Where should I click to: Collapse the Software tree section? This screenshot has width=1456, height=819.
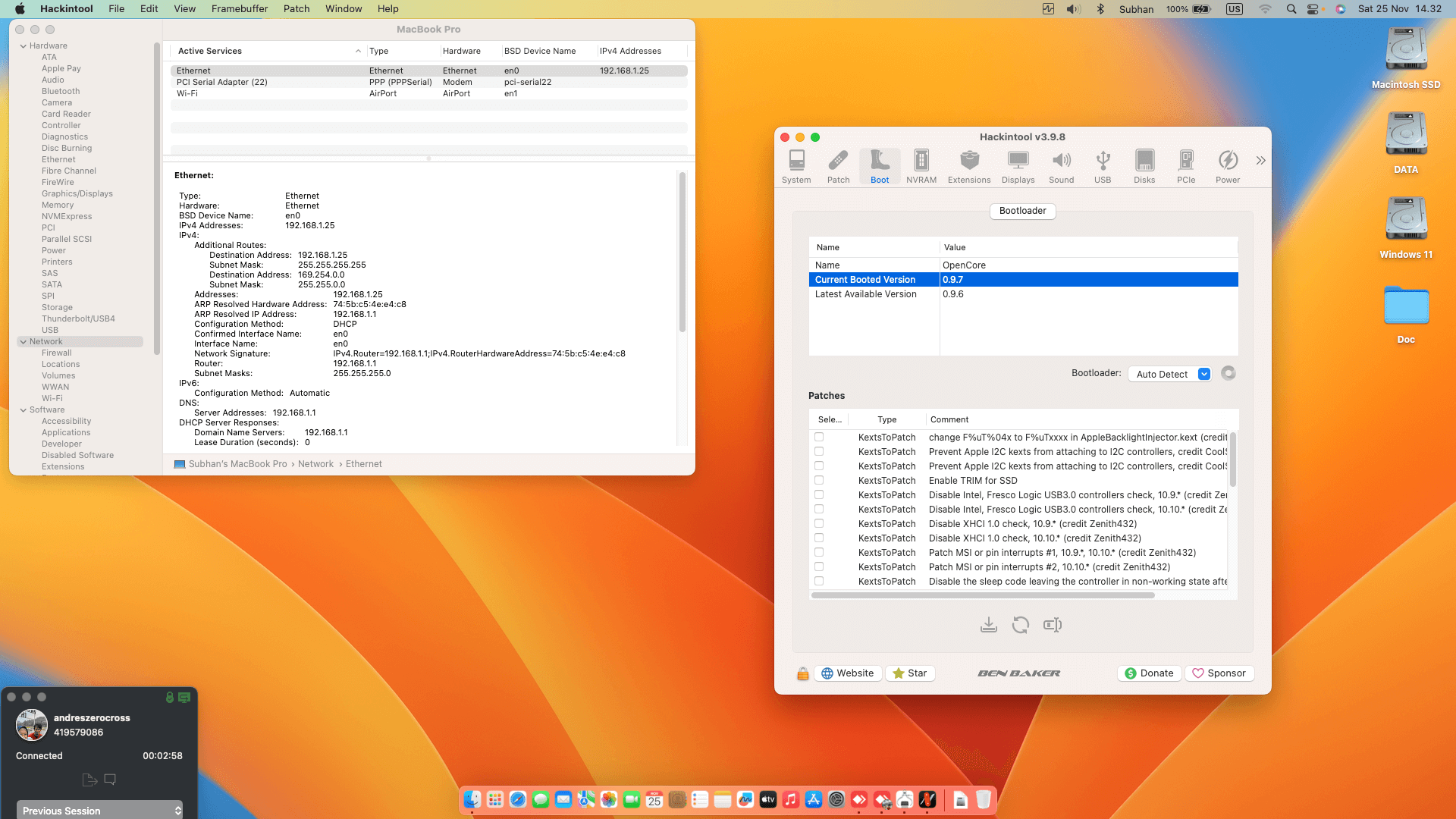click(x=24, y=410)
